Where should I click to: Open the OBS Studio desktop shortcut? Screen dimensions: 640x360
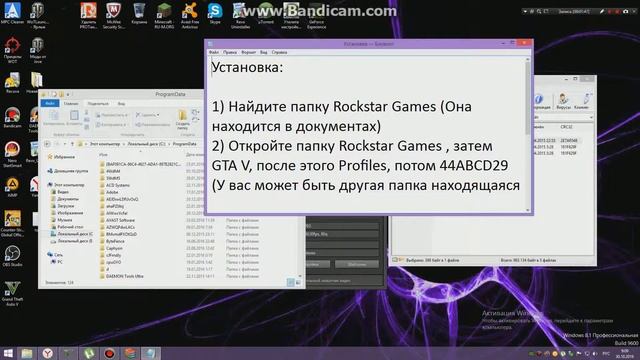coord(12,256)
